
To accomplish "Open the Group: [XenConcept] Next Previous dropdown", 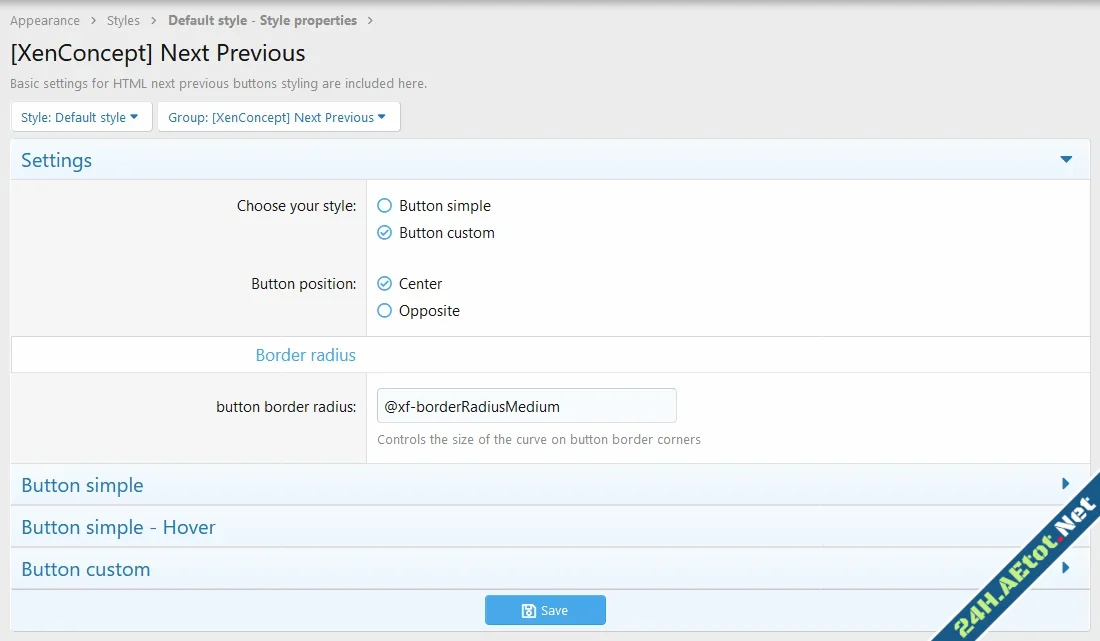I will pos(278,117).
